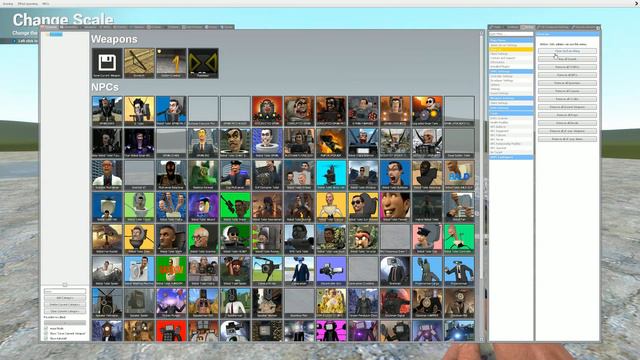Click the spawn list vertical scrollbar
This screenshot has height=360, width=640.
(x=482, y=186)
